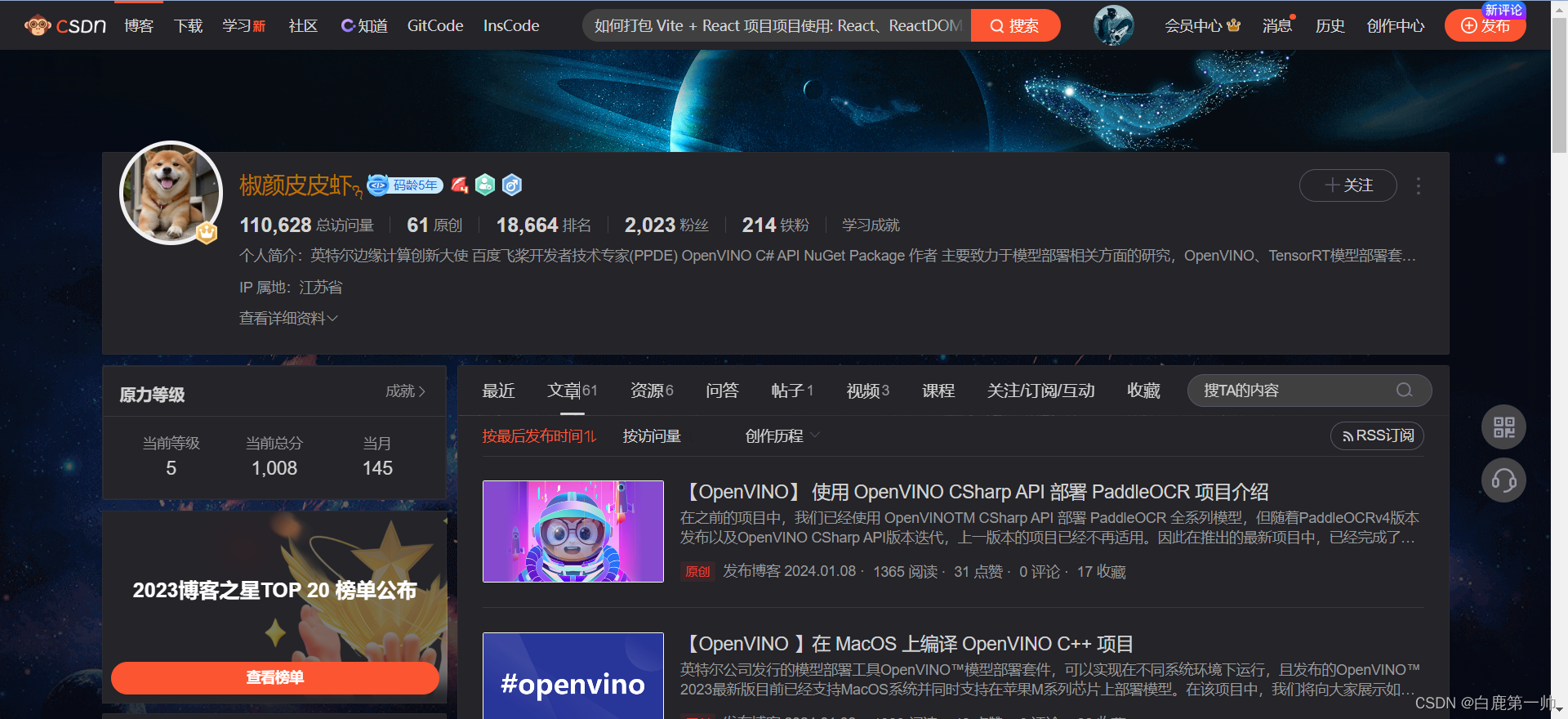Open 历史 history
Image resolution: width=1568 pixels, height=719 pixels.
coord(1330,25)
